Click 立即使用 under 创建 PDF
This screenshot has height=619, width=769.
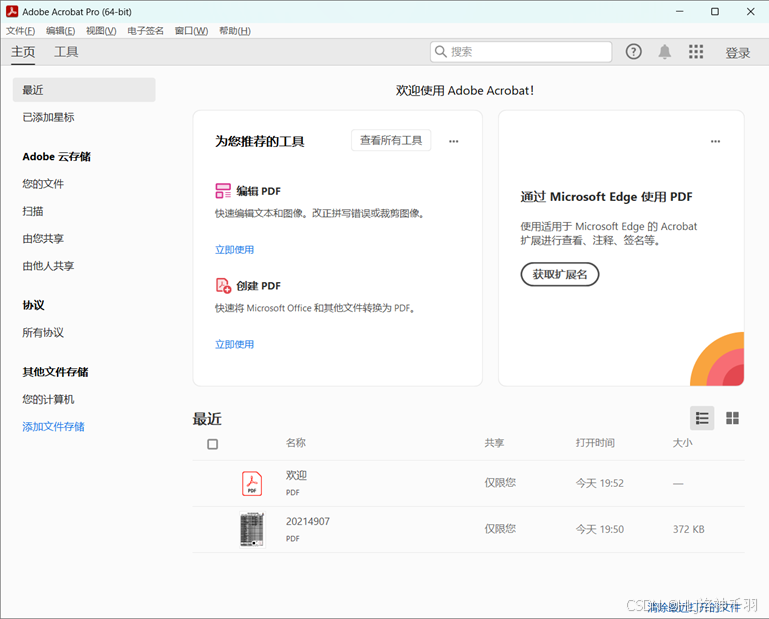234,344
